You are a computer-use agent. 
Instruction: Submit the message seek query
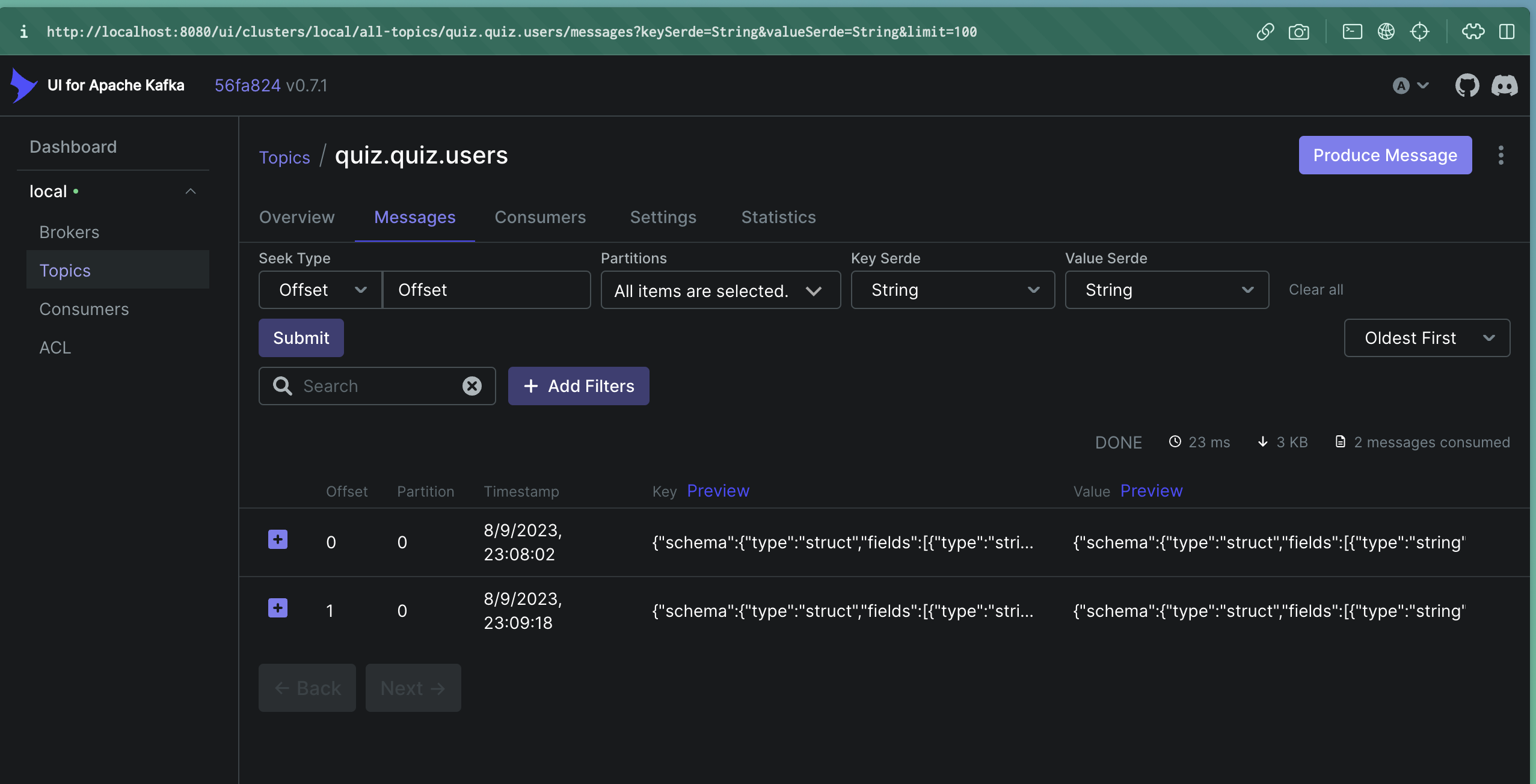pos(301,337)
